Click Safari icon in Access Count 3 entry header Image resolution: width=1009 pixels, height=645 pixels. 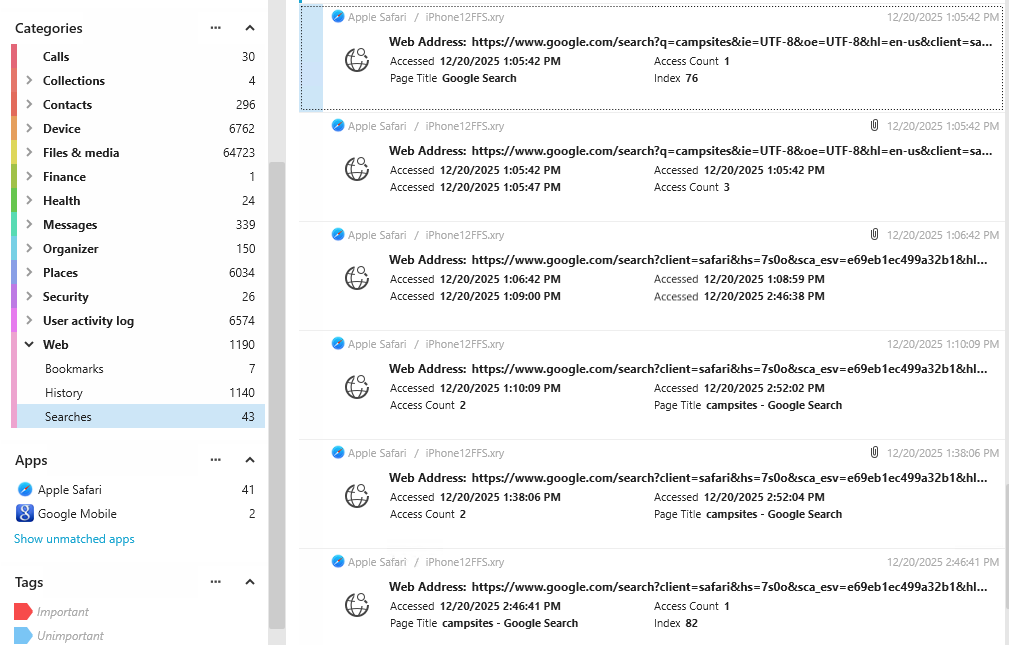[x=338, y=125]
